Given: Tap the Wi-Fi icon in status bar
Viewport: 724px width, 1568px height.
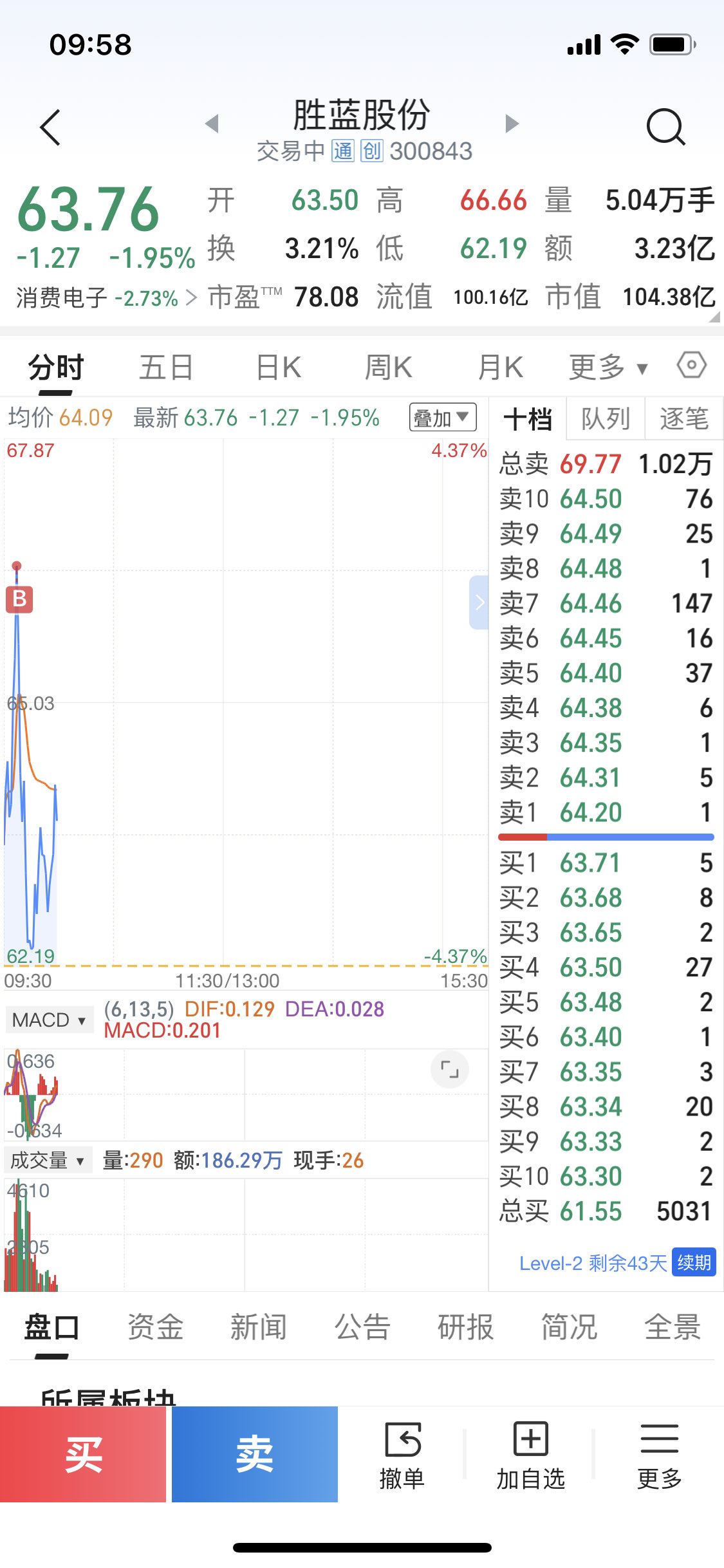Looking at the screenshot, I should coord(624,44).
